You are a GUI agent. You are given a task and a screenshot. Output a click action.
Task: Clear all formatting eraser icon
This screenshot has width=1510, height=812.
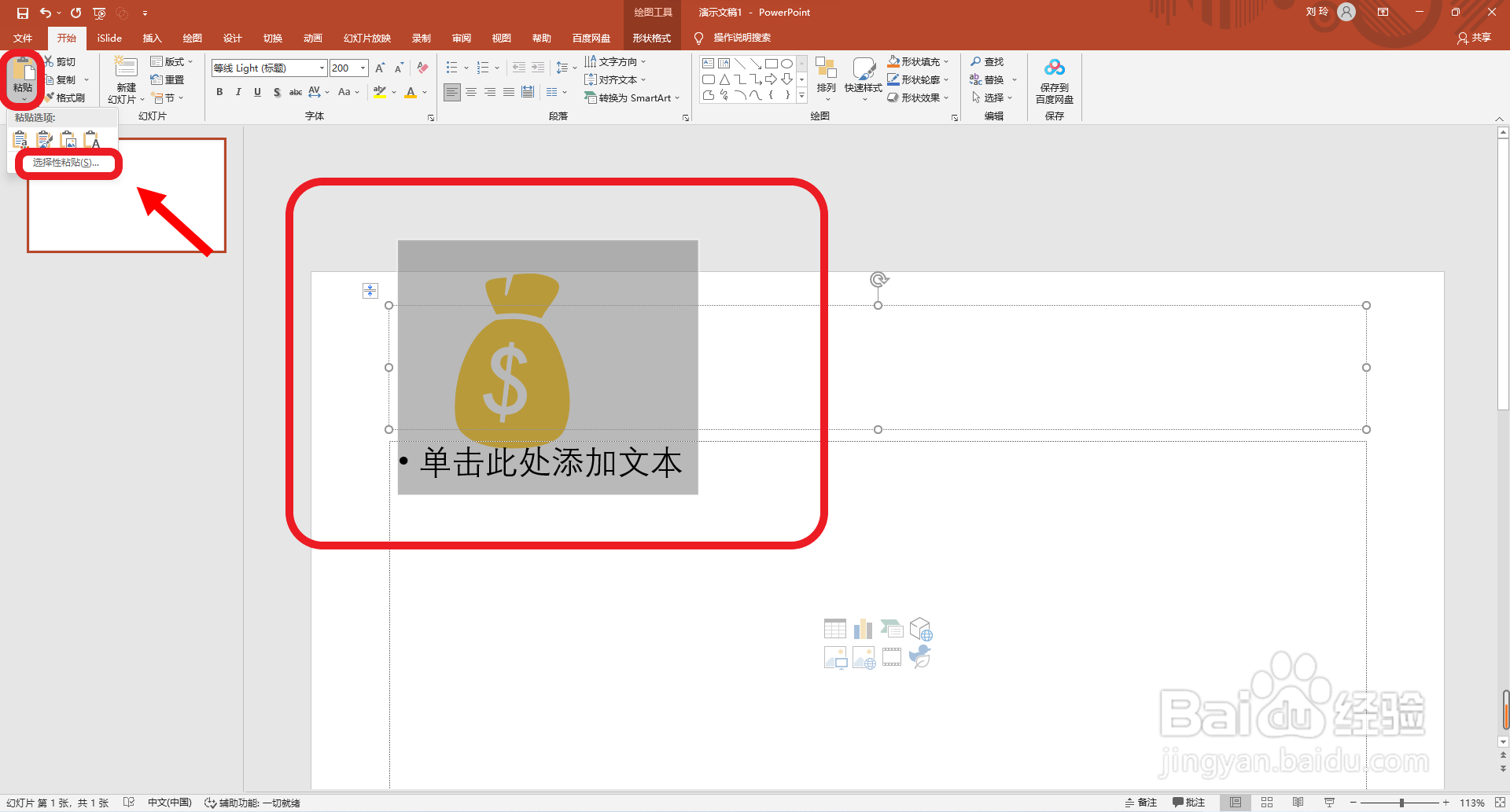(422, 68)
